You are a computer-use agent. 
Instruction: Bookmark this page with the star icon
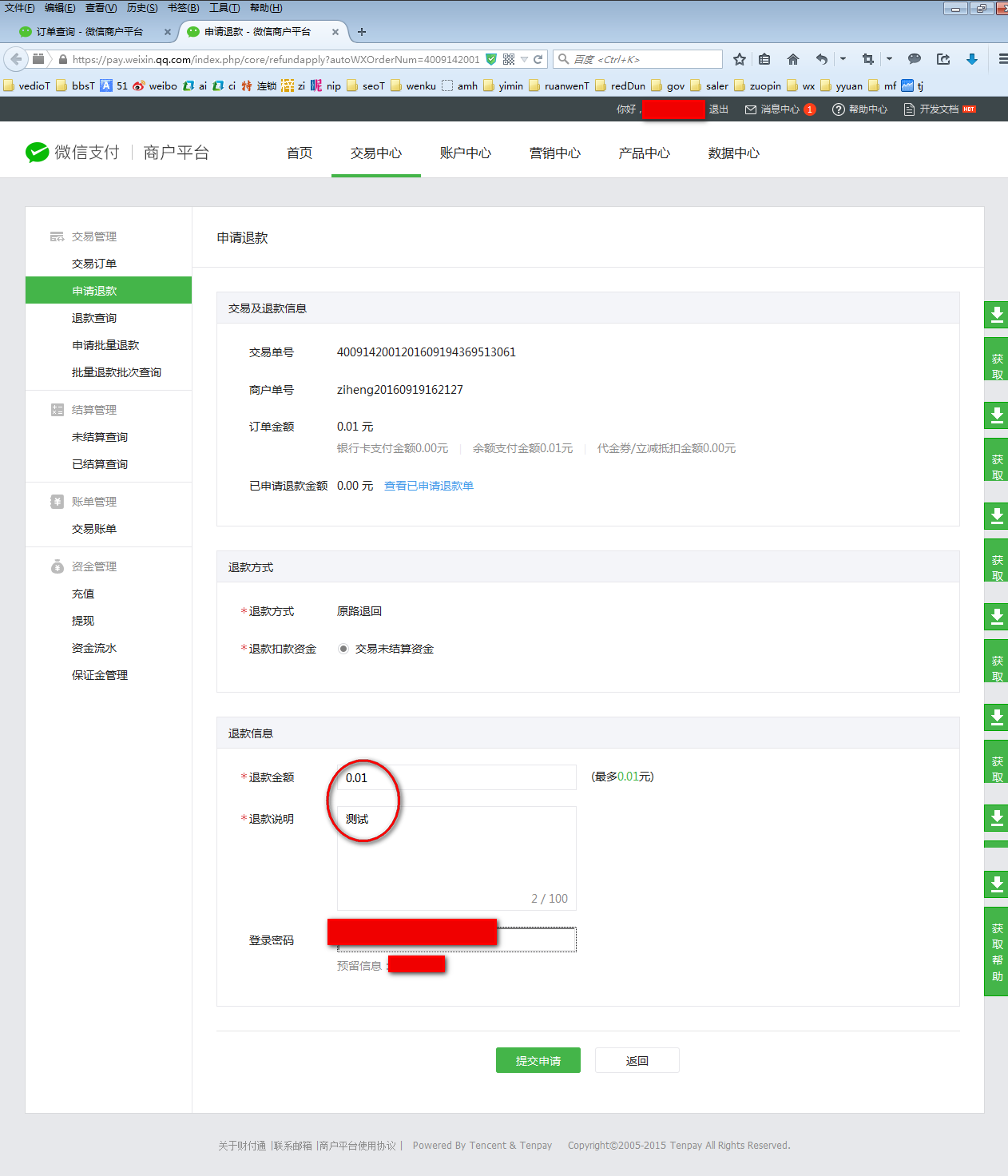coord(740,59)
